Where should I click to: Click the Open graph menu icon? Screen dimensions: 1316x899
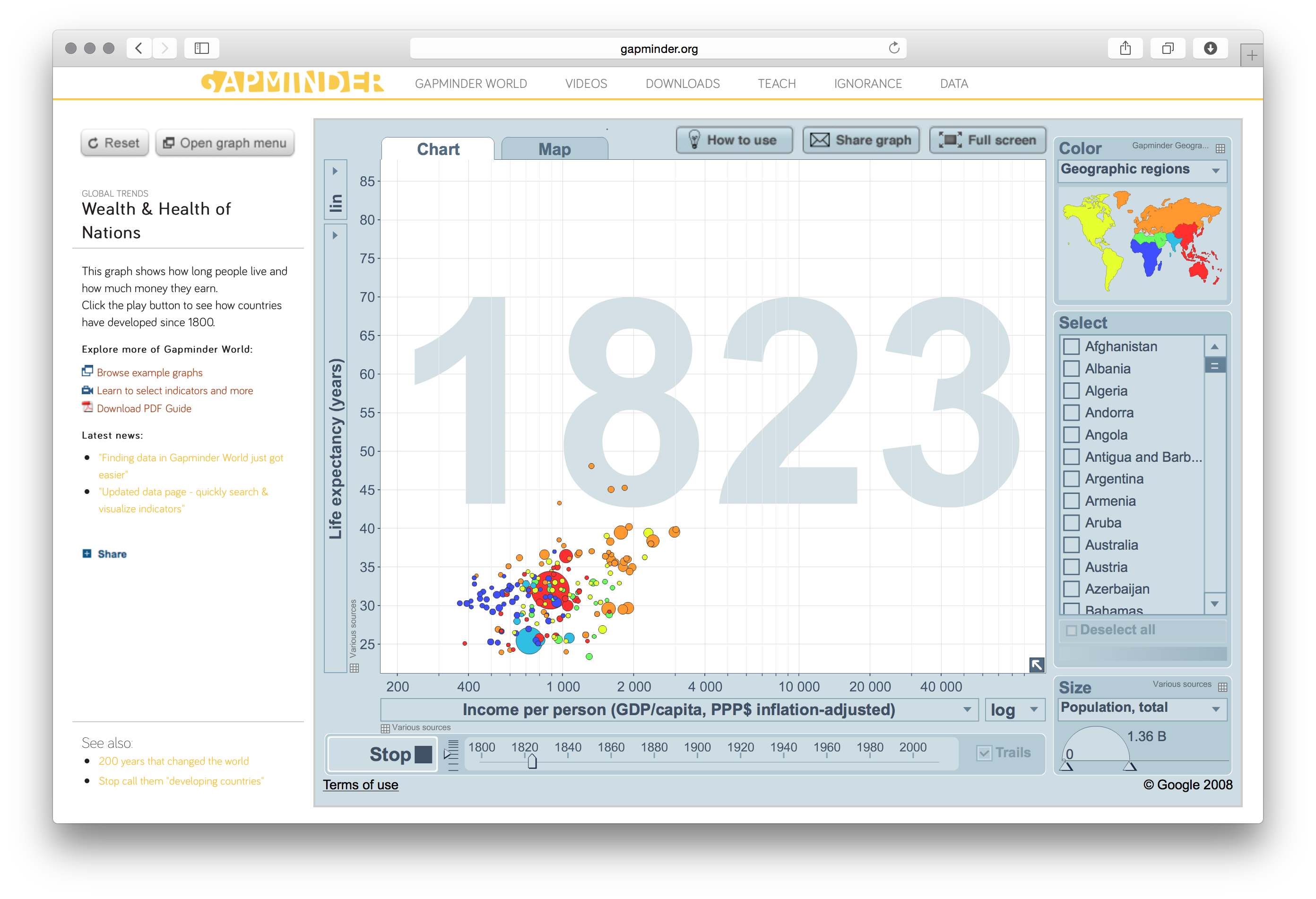click(169, 143)
